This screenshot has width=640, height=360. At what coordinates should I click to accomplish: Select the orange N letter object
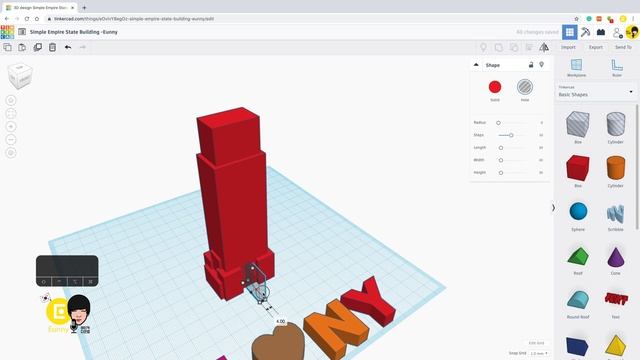[x=336, y=329]
